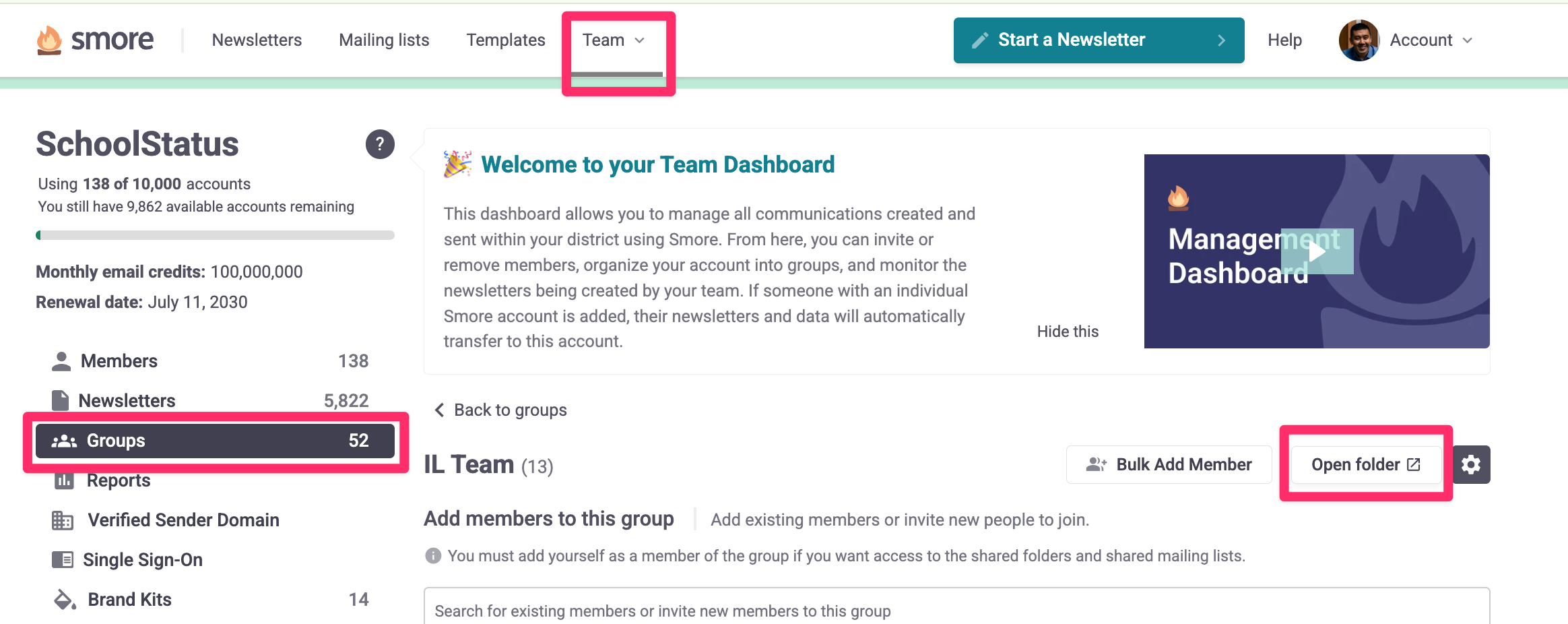Click the Open folder button
1568x624 pixels.
1365,465
